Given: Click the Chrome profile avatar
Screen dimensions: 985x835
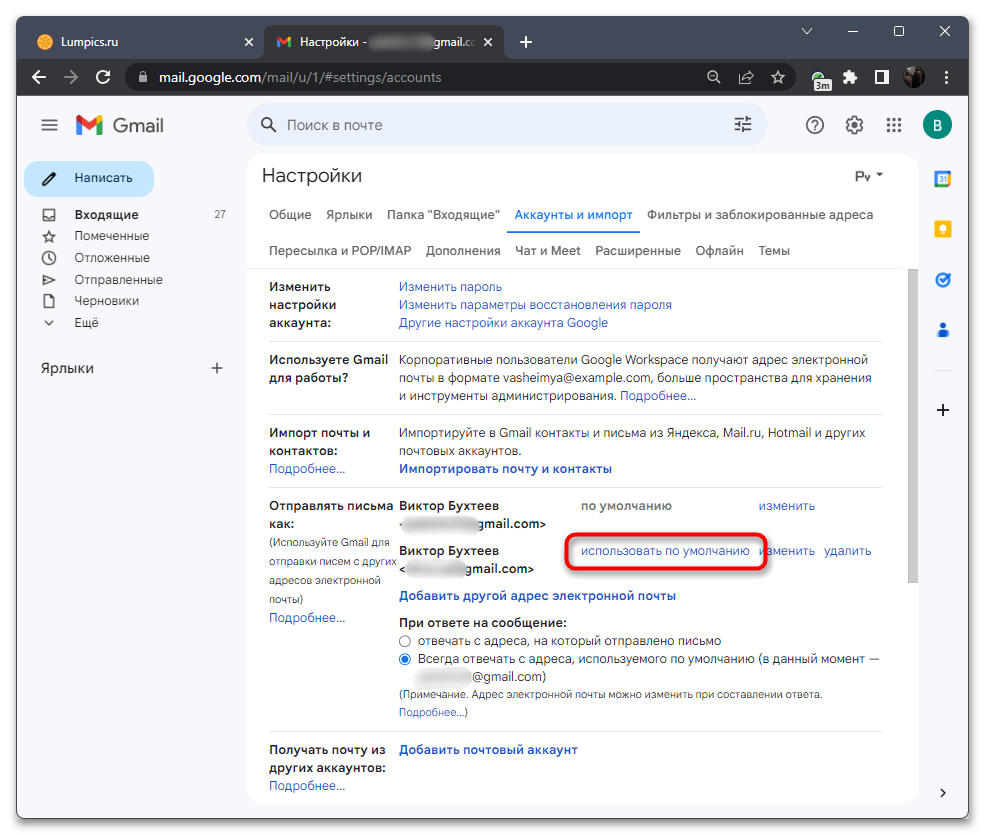Looking at the screenshot, I should (x=914, y=77).
